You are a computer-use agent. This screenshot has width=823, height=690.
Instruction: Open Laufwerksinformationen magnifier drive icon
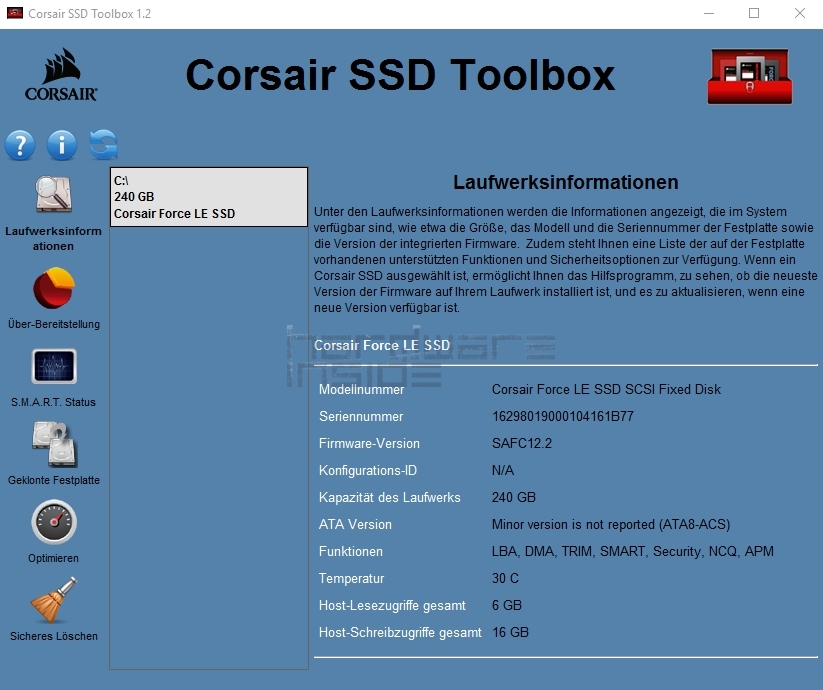point(54,194)
